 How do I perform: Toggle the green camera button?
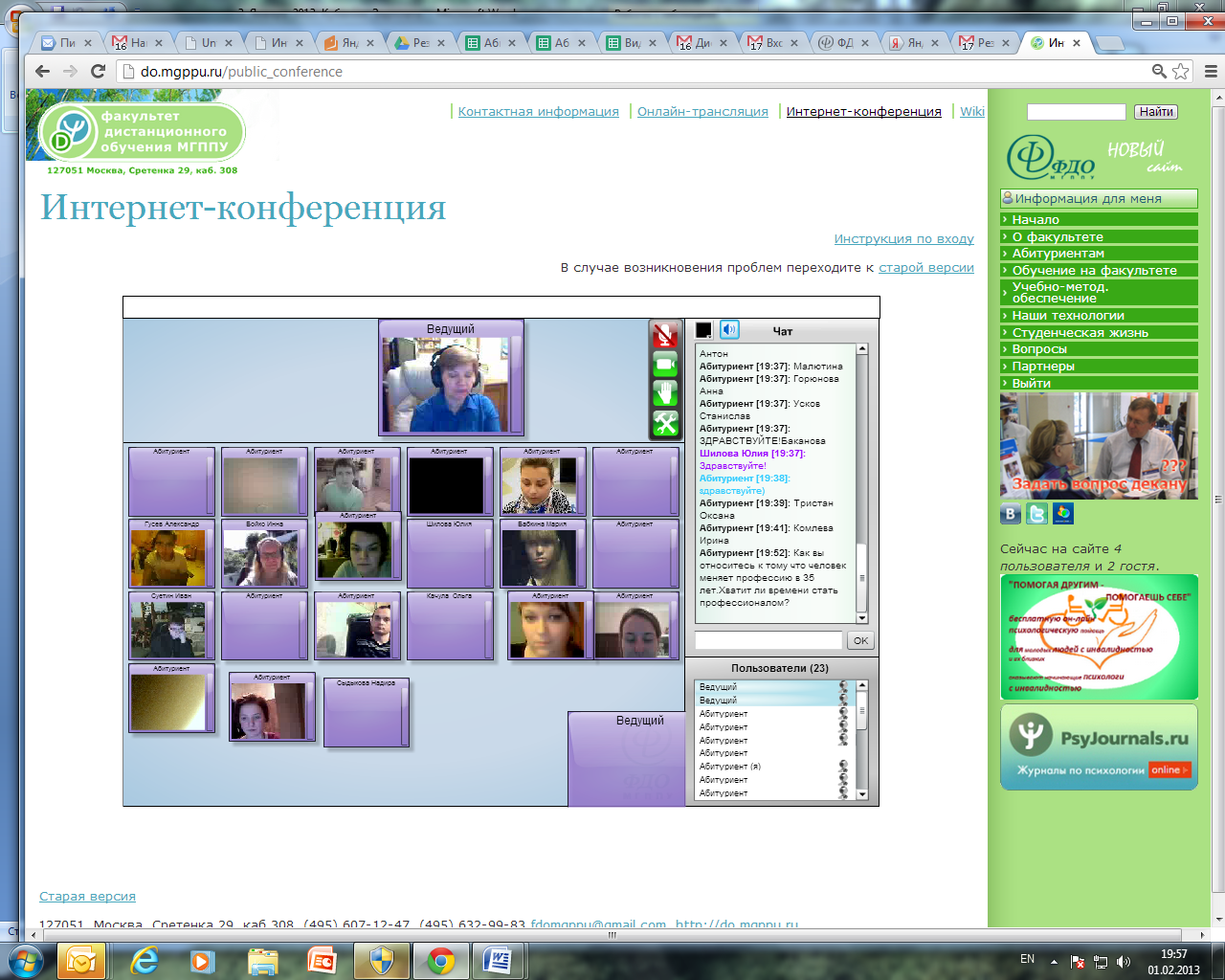[665, 364]
